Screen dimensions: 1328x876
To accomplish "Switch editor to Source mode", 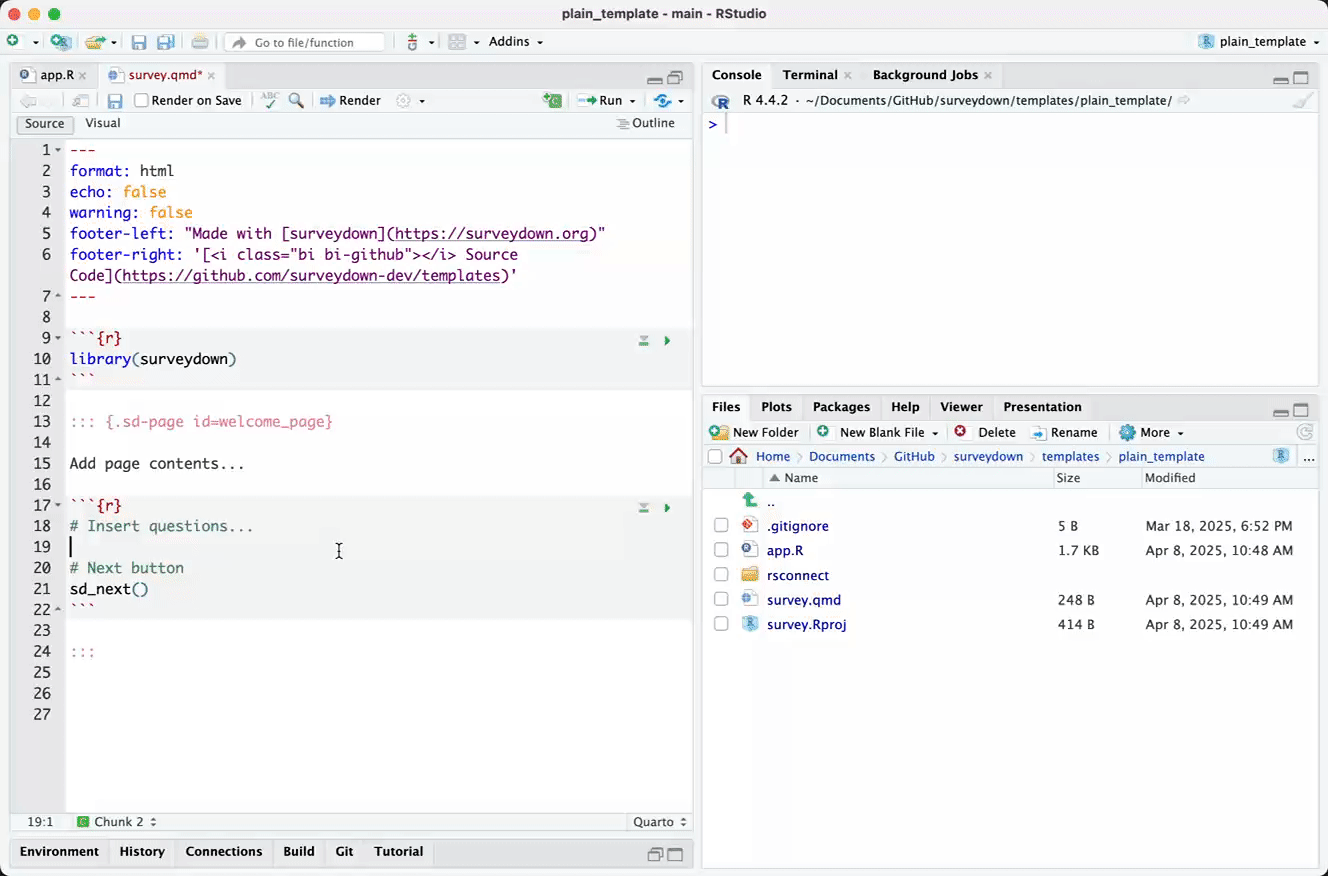I will coord(45,124).
